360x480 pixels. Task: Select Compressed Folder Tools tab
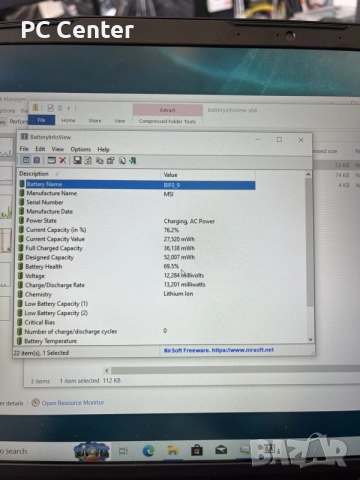167,121
